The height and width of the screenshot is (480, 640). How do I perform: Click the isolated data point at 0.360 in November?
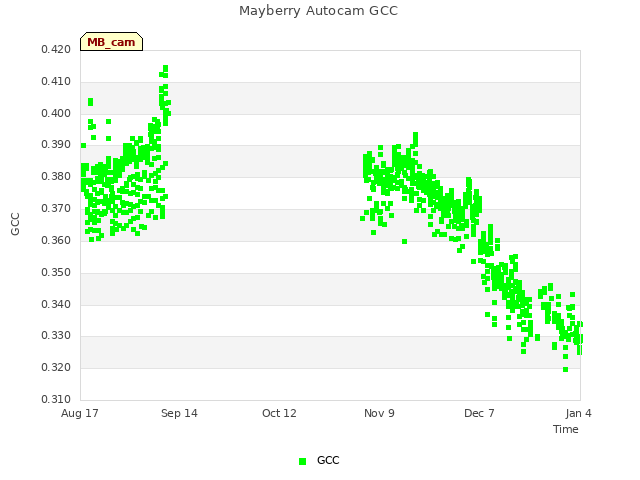[x=404, y=242]
